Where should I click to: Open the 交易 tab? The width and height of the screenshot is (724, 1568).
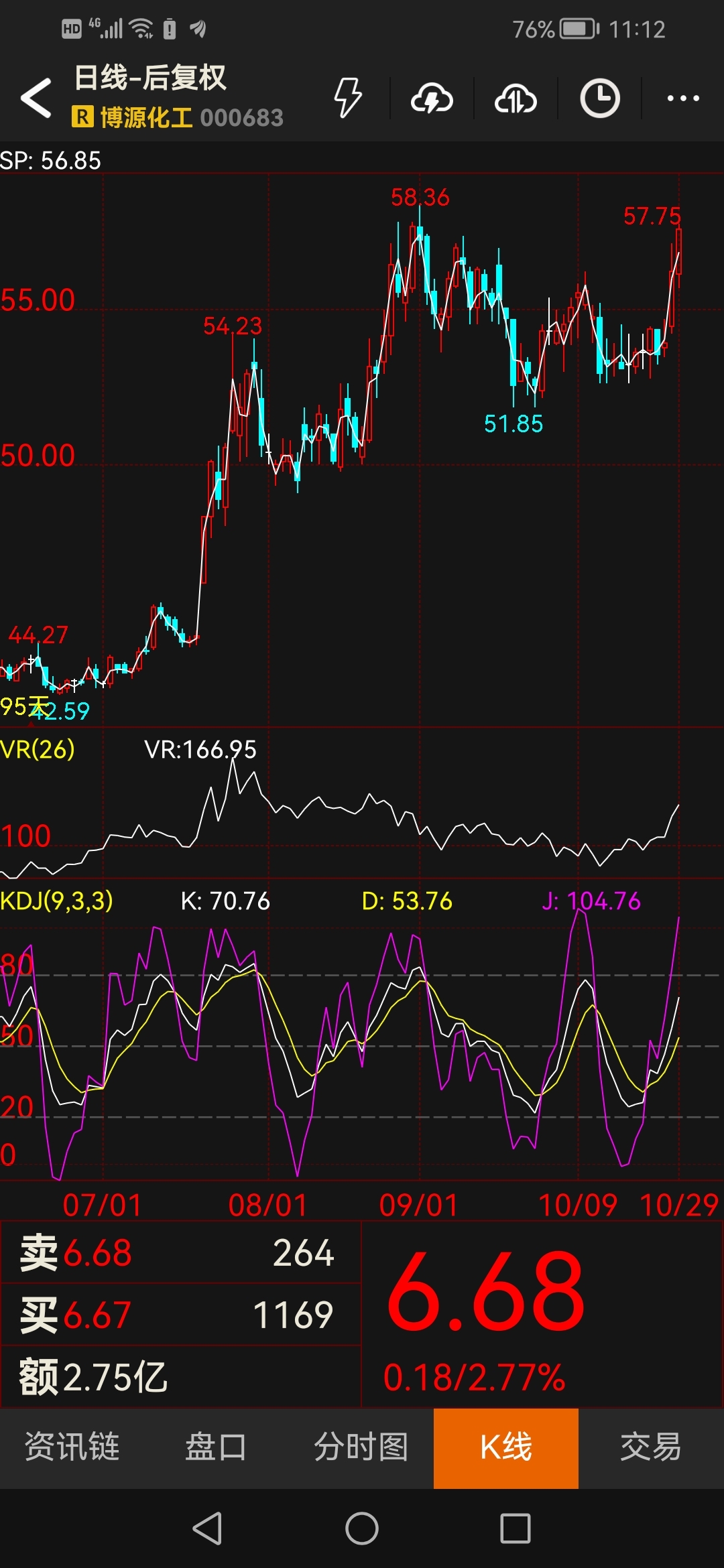651,1447
